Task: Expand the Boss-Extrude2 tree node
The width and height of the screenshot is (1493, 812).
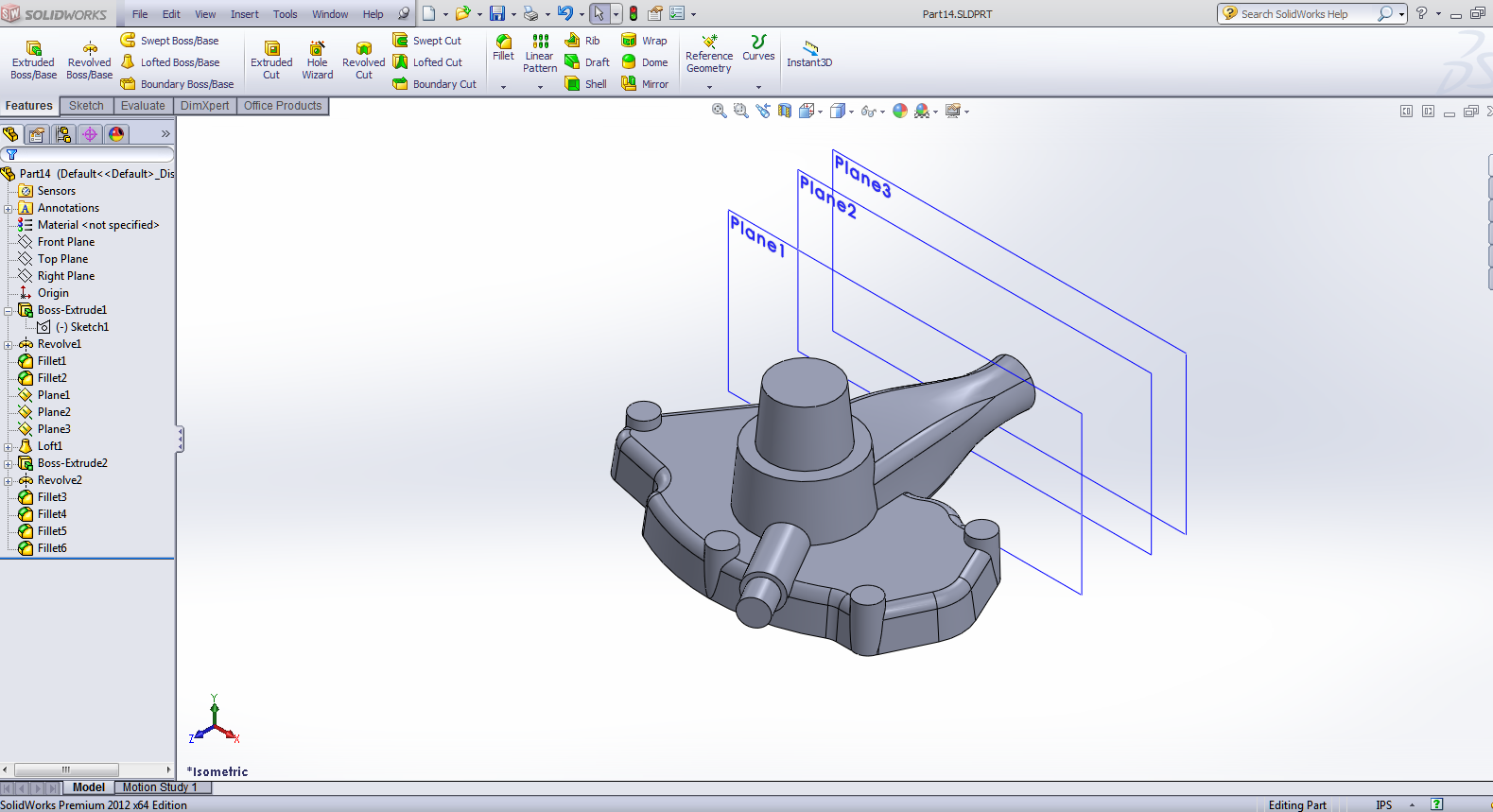Action: (x=9, y=464)
